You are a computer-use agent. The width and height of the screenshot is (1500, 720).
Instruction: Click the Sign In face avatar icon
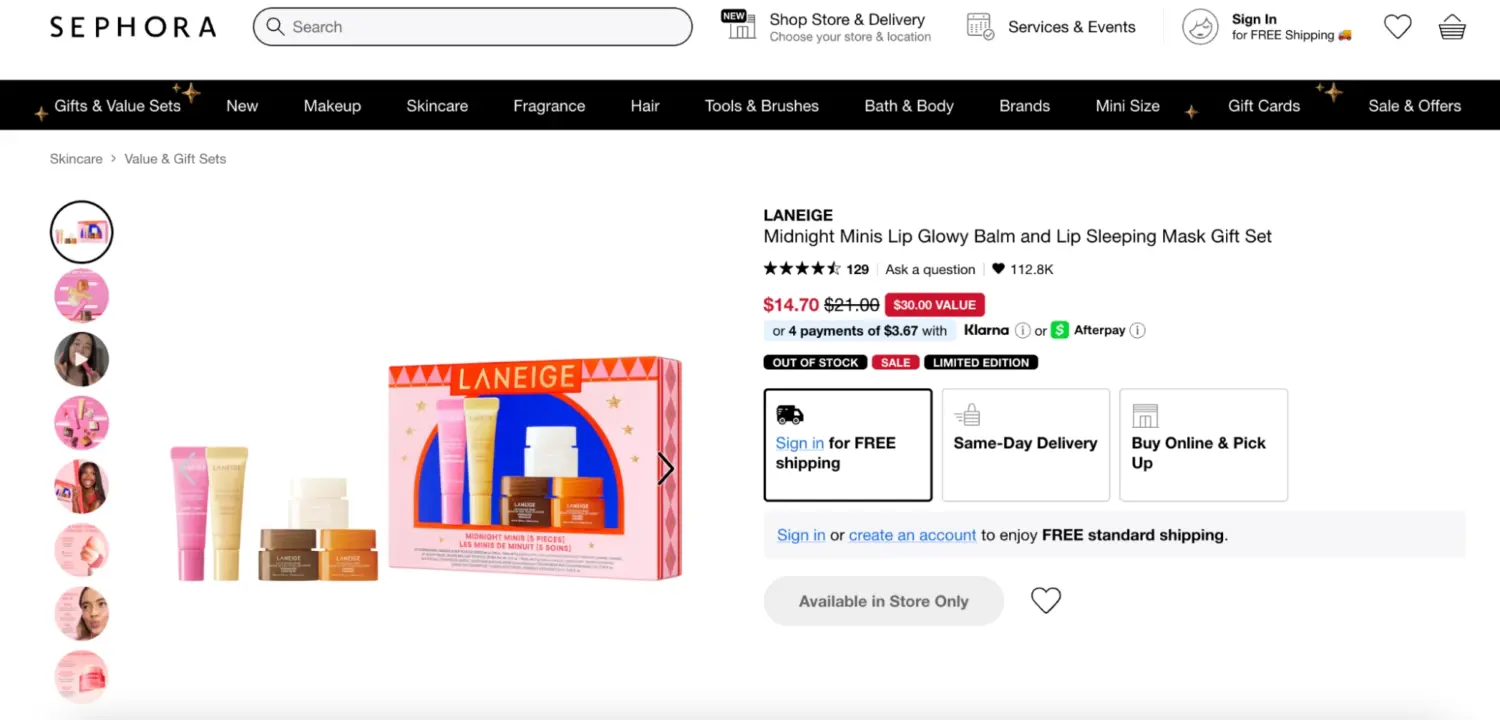1200,27
